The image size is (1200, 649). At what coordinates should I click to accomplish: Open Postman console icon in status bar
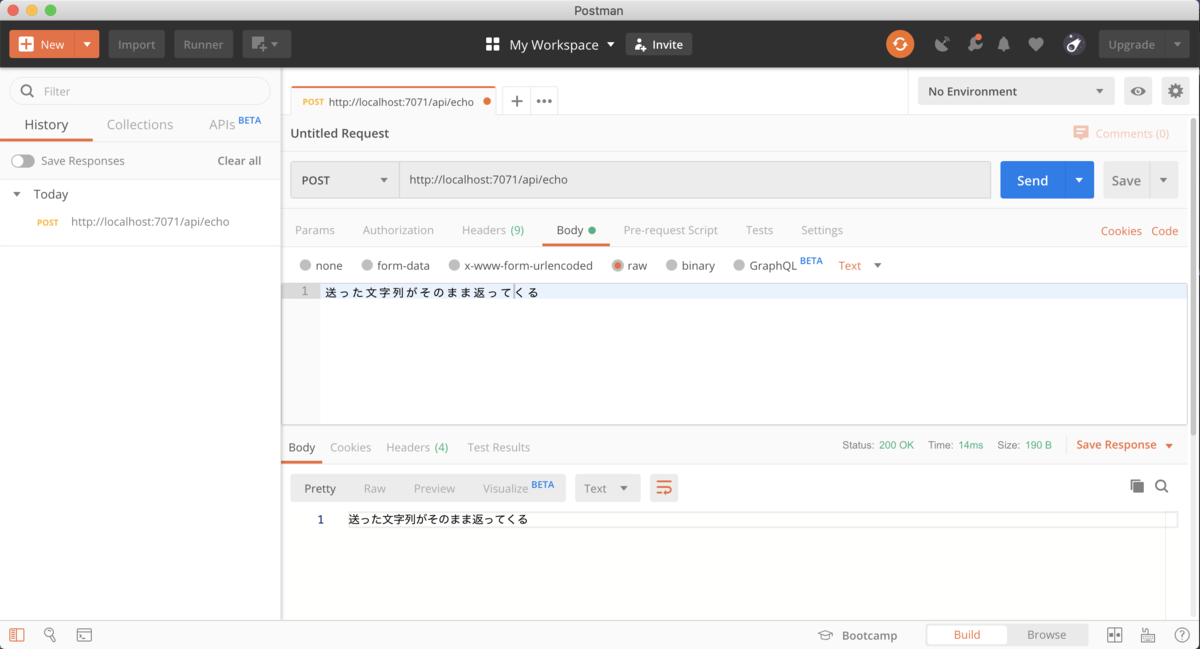pos(84,635)
